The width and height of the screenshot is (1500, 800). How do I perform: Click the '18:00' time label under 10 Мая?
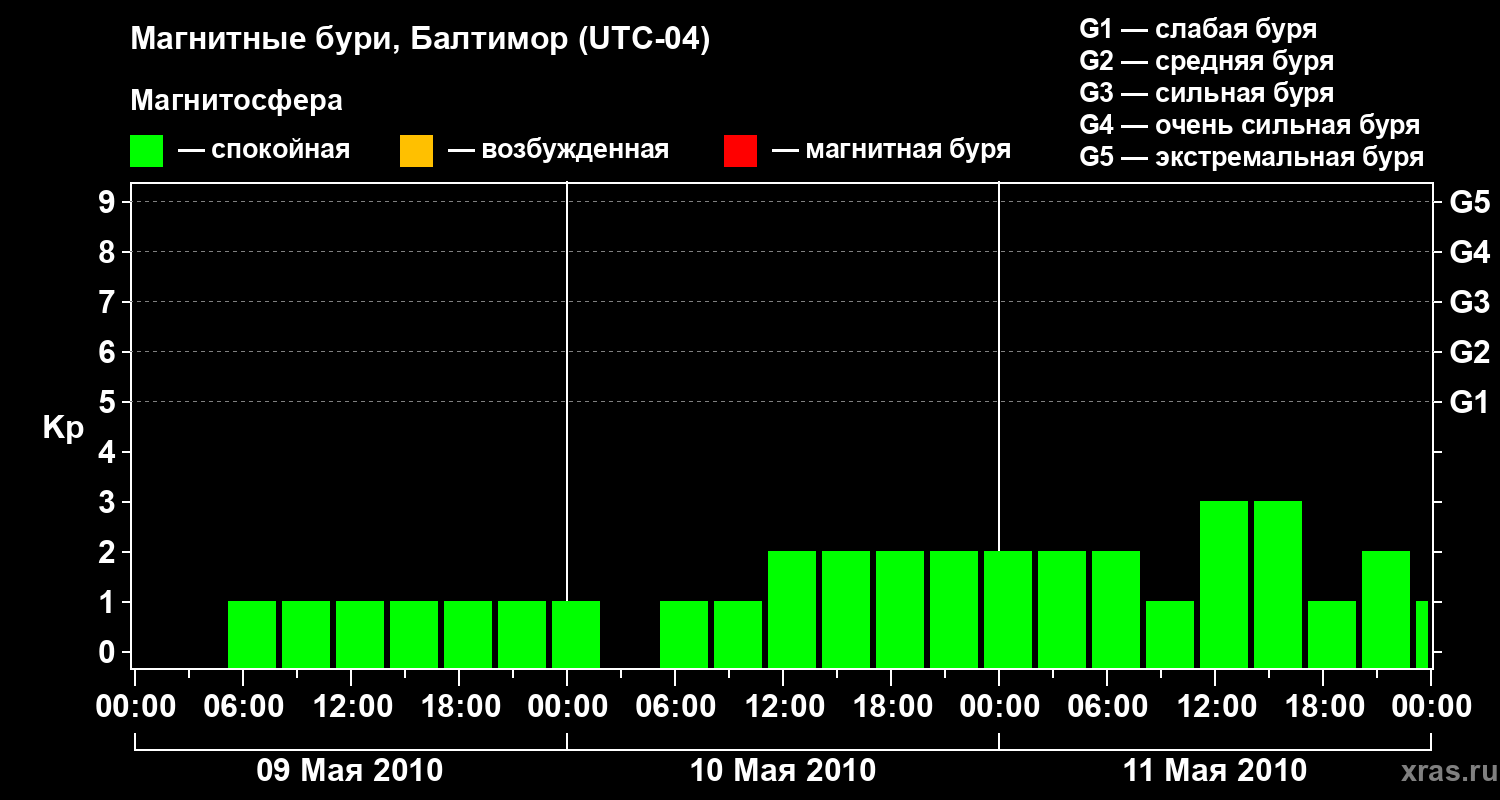892,707
